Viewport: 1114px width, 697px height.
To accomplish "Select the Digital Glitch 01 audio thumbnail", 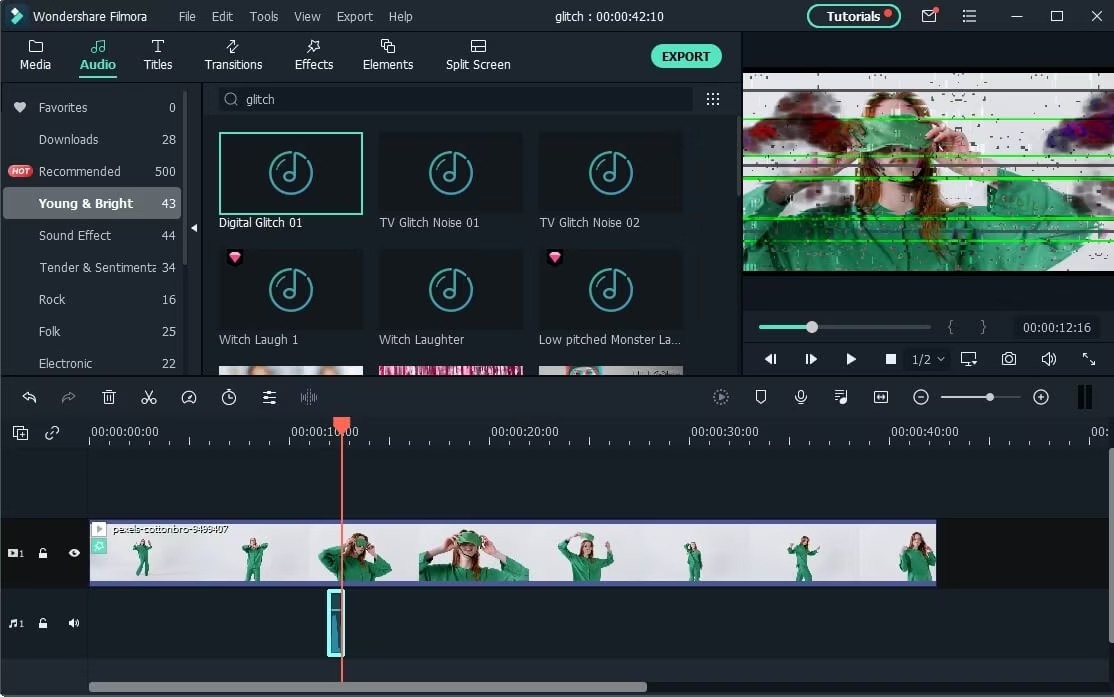I will pos(291,173).
